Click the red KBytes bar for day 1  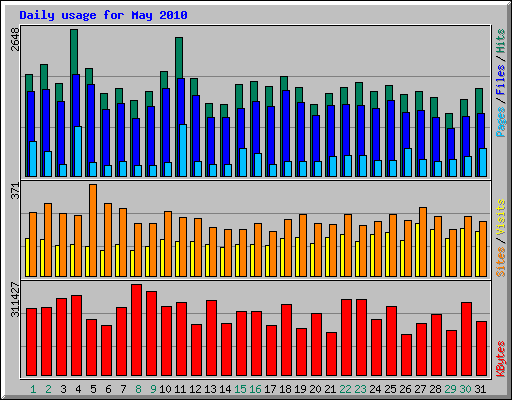tap(31, 342)
